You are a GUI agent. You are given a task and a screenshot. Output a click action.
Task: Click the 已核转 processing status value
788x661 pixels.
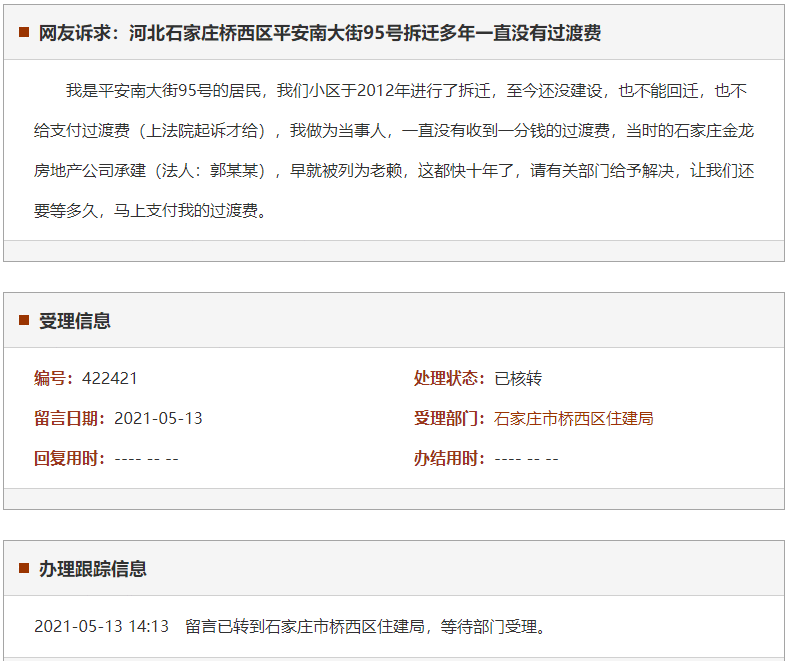coord(518,378)
